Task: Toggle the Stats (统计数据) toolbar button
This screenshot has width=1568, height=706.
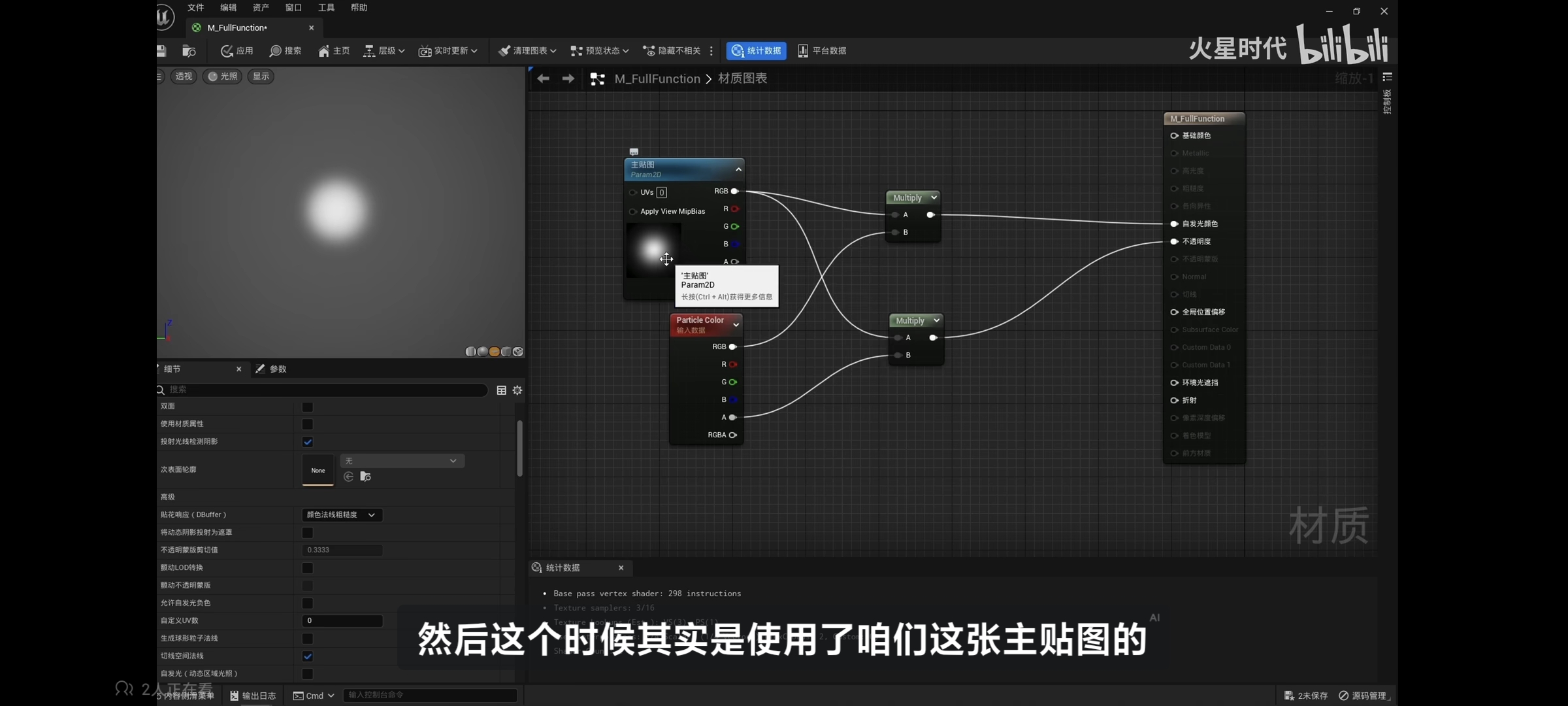Action: click(x=756, y=51)
